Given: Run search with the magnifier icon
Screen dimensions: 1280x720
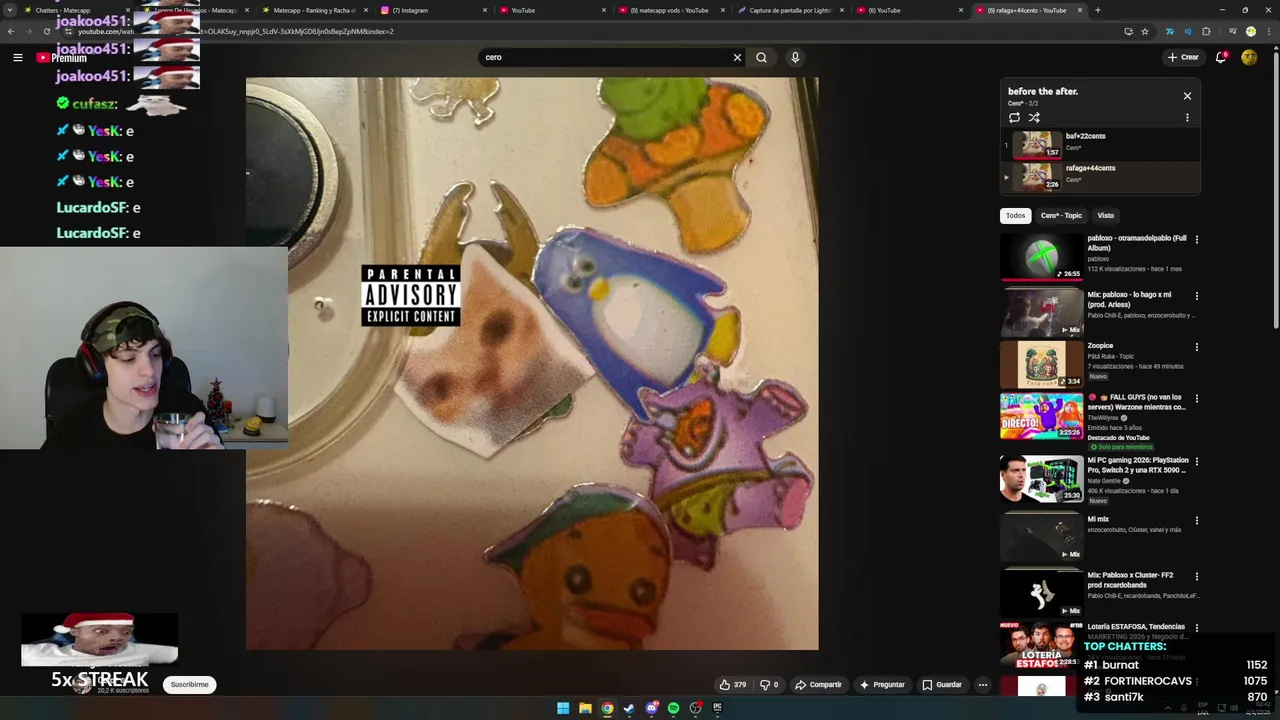Looking at the screenshot, I should (761, 57).
